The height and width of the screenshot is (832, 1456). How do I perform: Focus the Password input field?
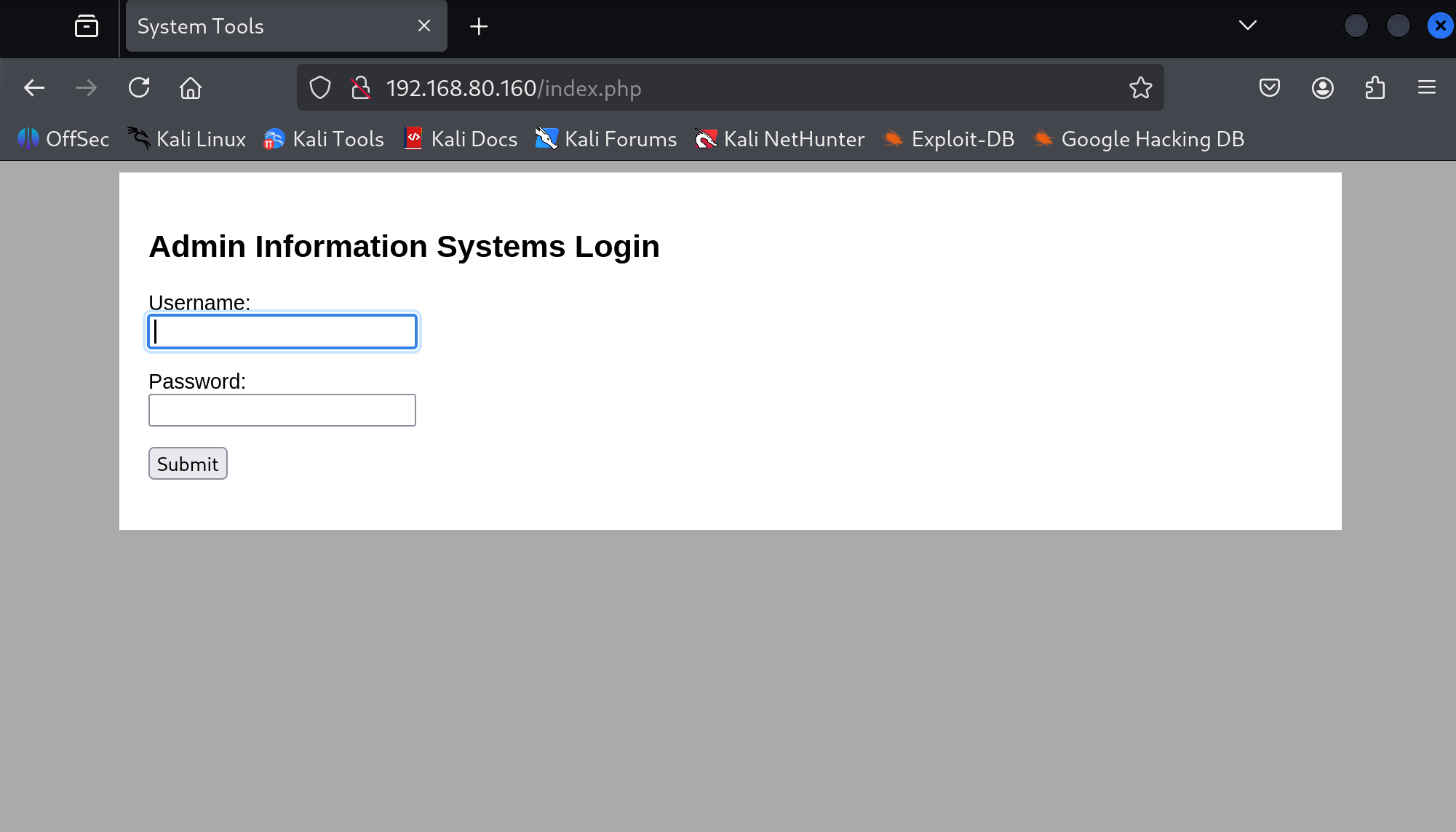pyautogui.click(x=282, y=410)
